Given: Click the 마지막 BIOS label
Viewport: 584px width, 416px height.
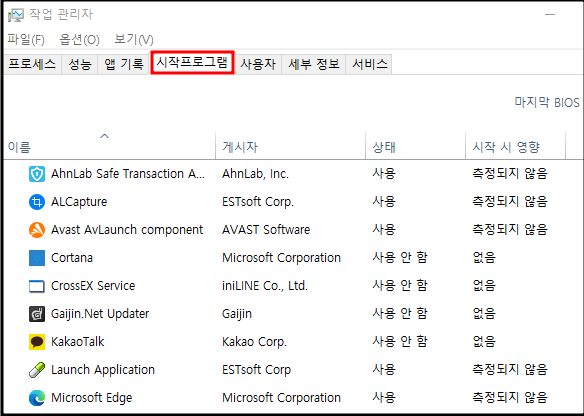Looking at the screenshot, I should coord(547,102).
